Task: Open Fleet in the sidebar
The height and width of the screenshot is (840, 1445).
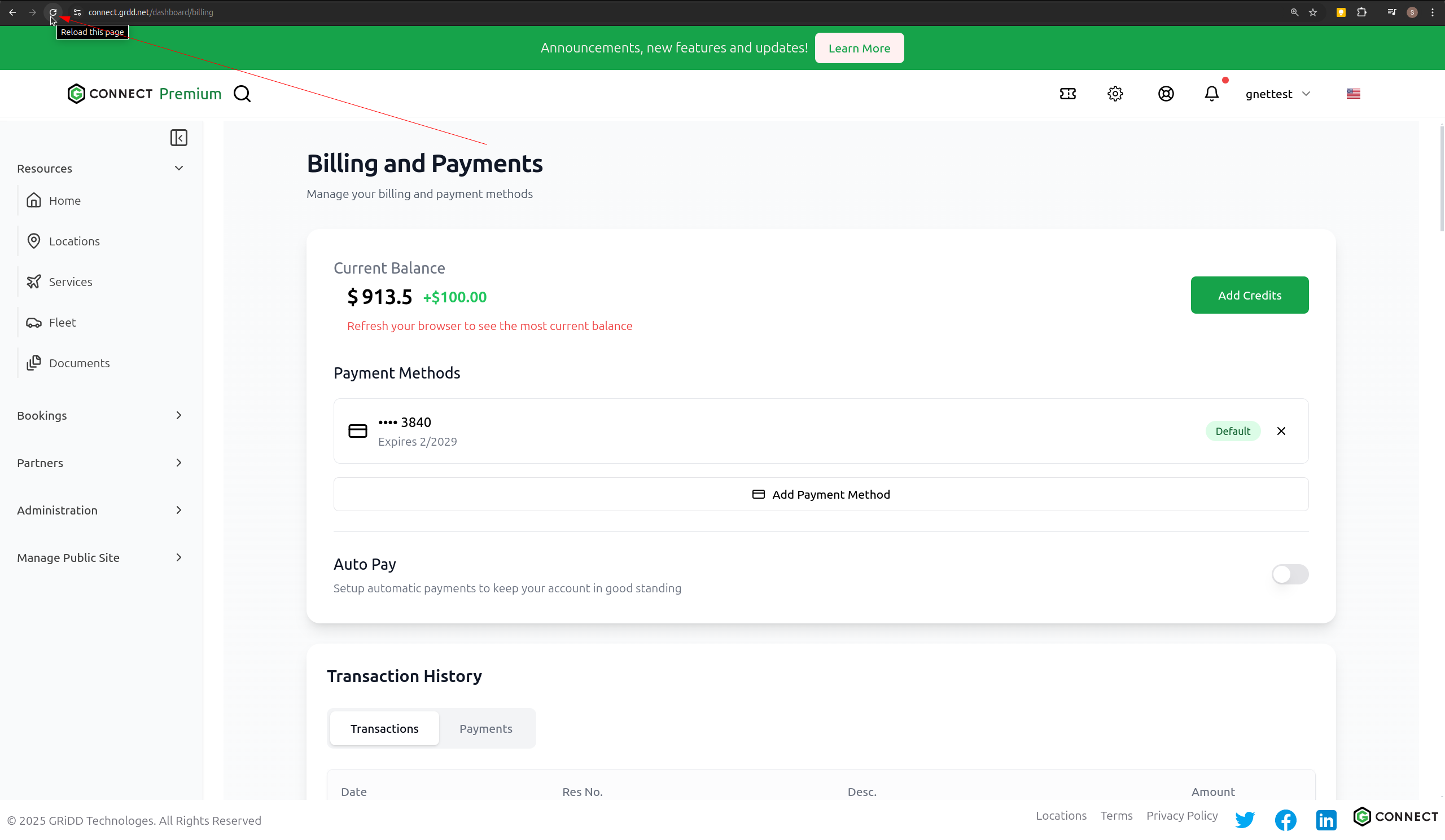Action: click(x=62, y=323)
